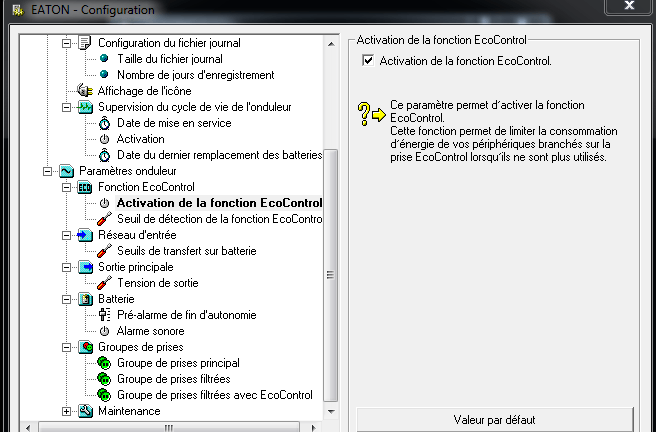Image resolution: width=656 pixels, height=432 pixels.
Task: Select Nombre de jours d'enregistrement
Action: pyautogui.click(x=195, y=75)
